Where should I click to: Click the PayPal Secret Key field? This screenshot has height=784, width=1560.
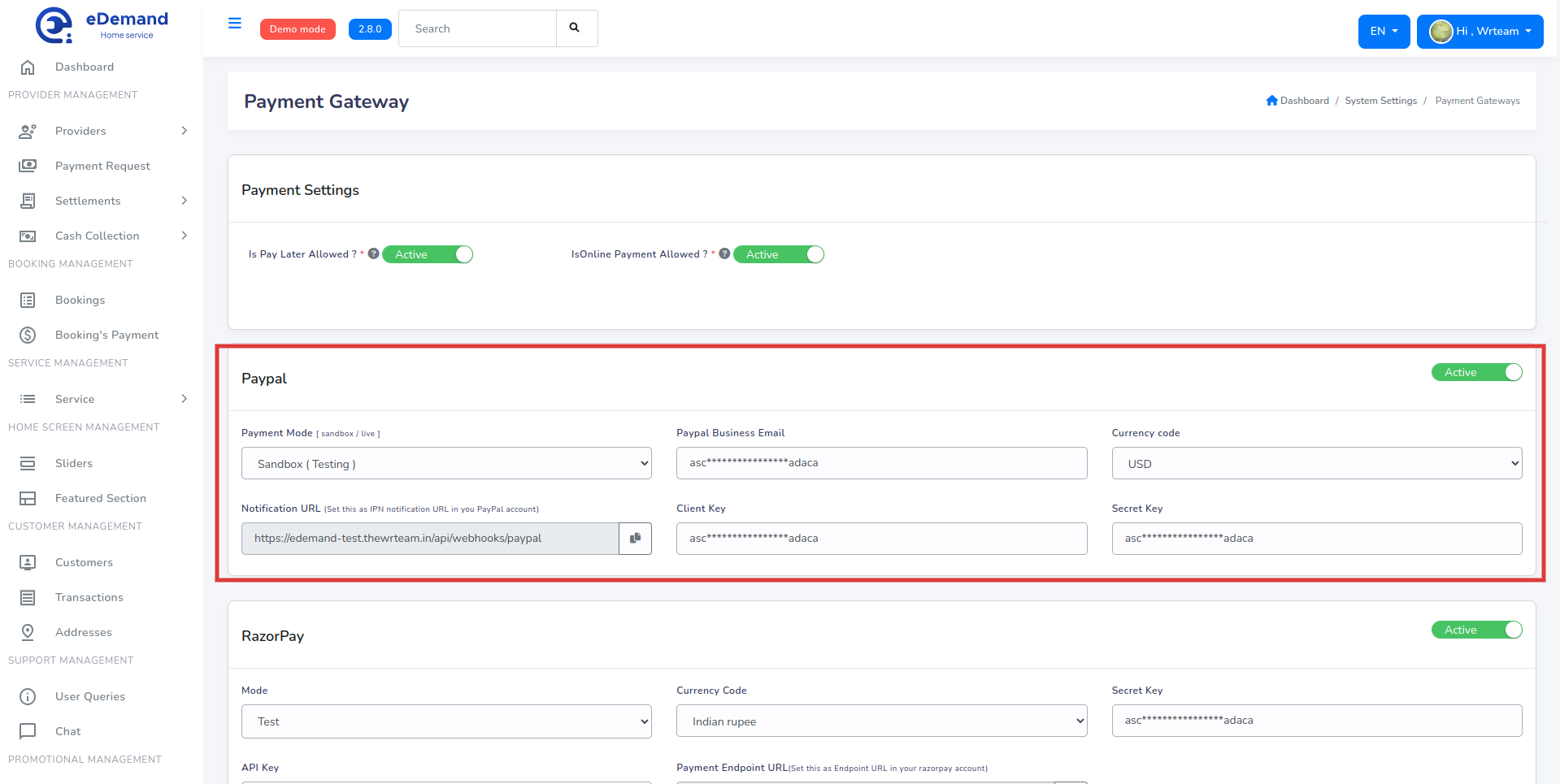1317,539
